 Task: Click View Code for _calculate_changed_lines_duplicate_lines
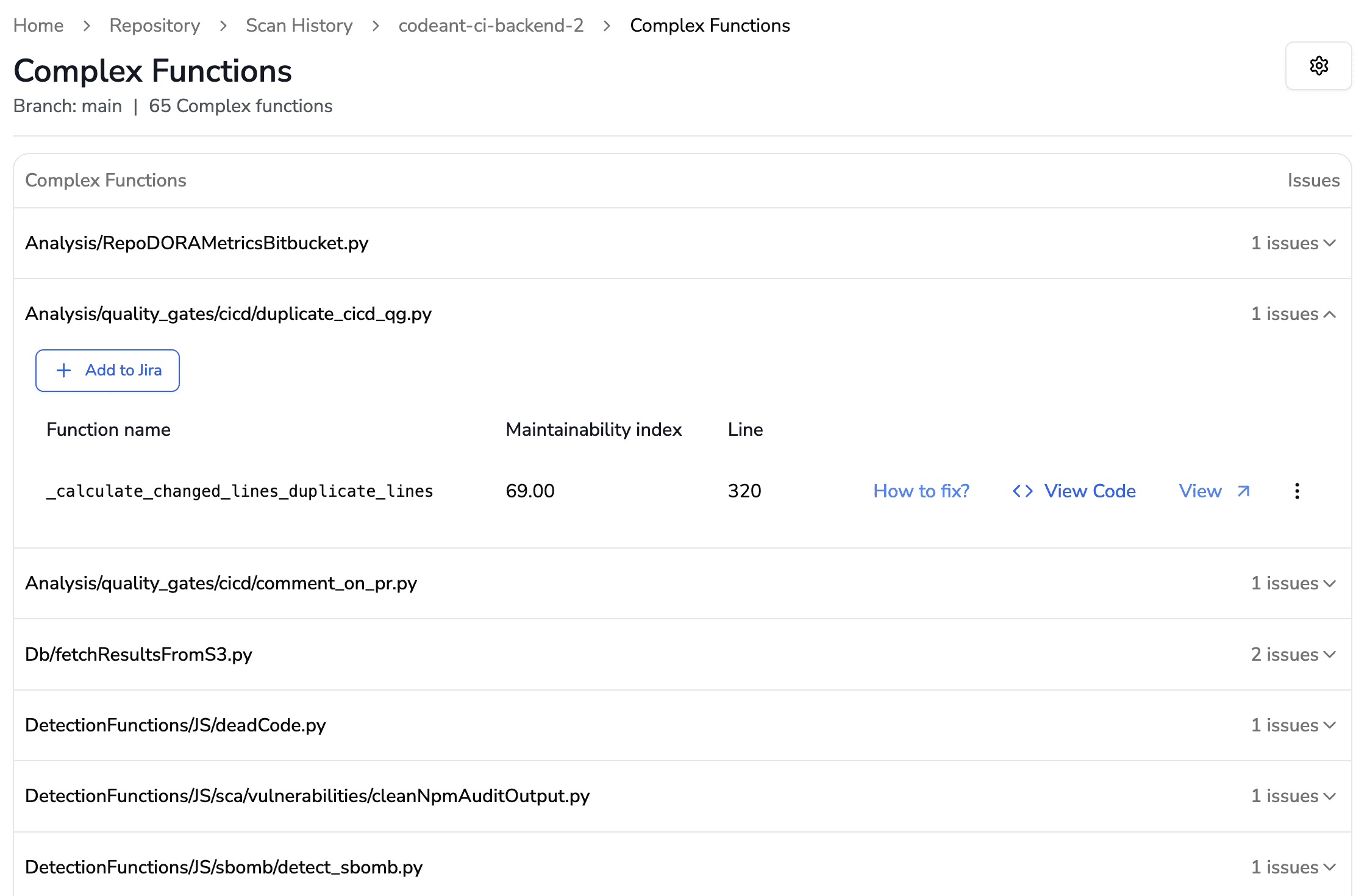click(1090, 491)
